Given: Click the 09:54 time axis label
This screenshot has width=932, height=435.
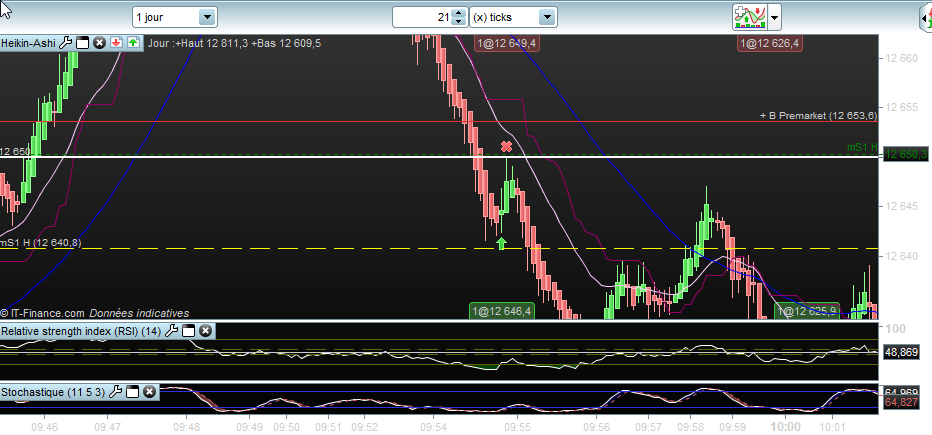Looking at the screenshot, I should 434,427.
